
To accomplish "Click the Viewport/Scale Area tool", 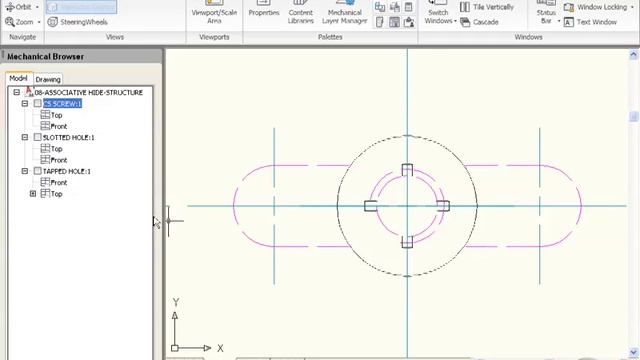I will 214,13.
